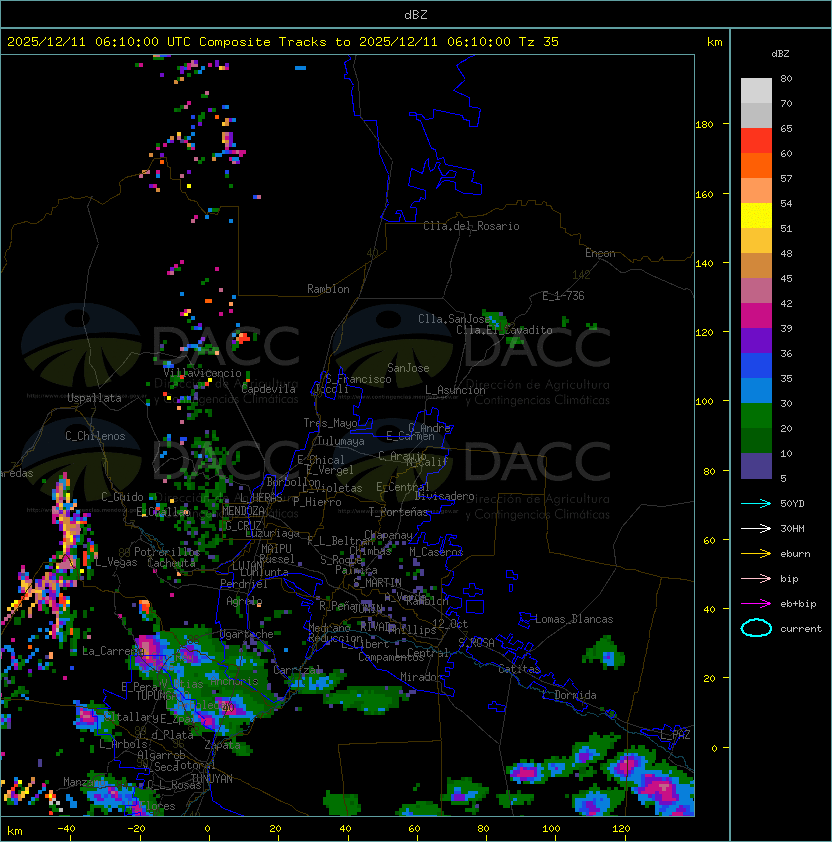832x842 pixels.
Task: Click the 'L_Dormida' map label
Action: coord(569,695)
